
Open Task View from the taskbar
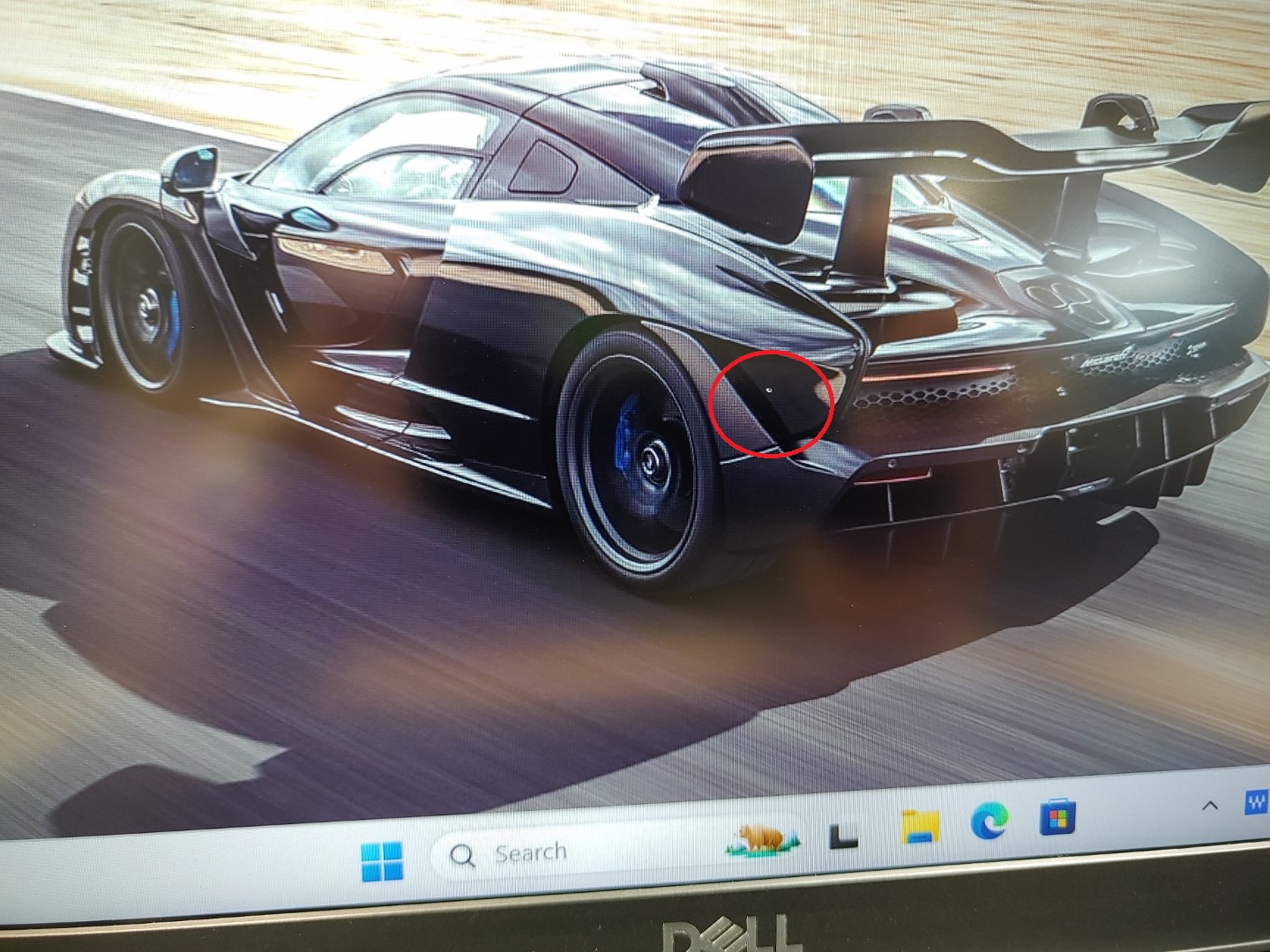843,835
